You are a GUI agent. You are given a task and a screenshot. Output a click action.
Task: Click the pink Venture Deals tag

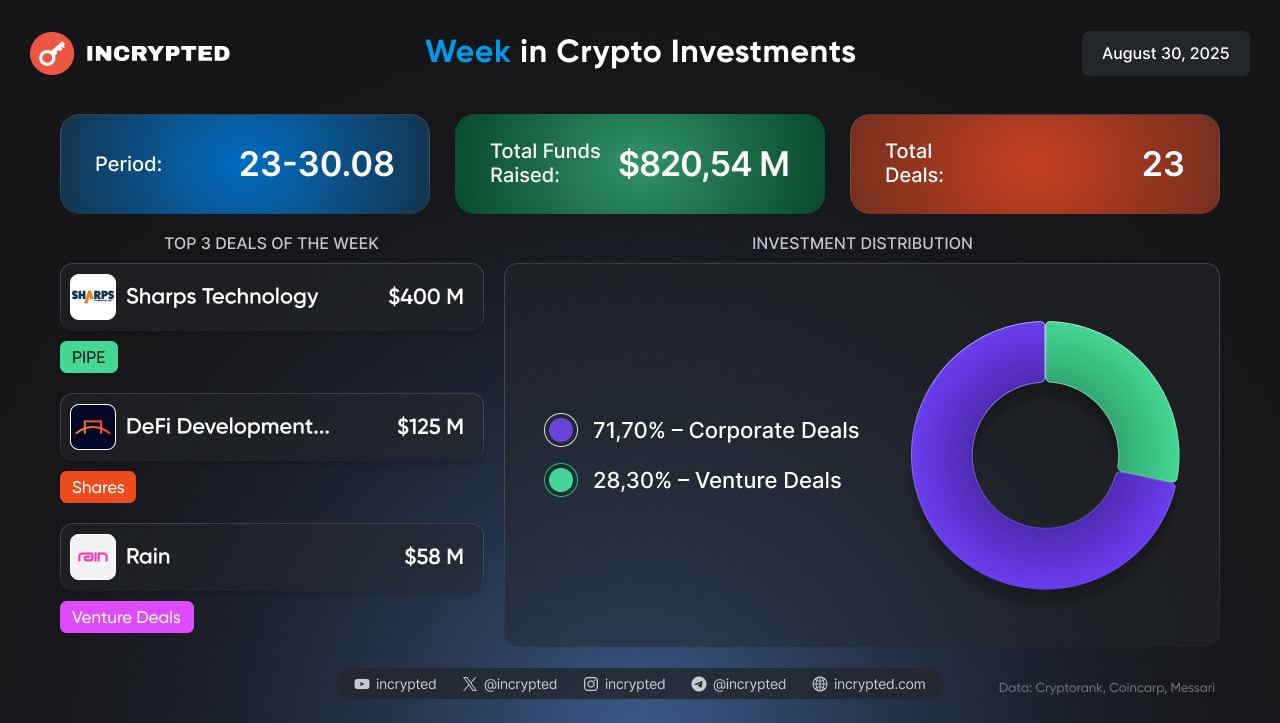(x=126, y=617)
